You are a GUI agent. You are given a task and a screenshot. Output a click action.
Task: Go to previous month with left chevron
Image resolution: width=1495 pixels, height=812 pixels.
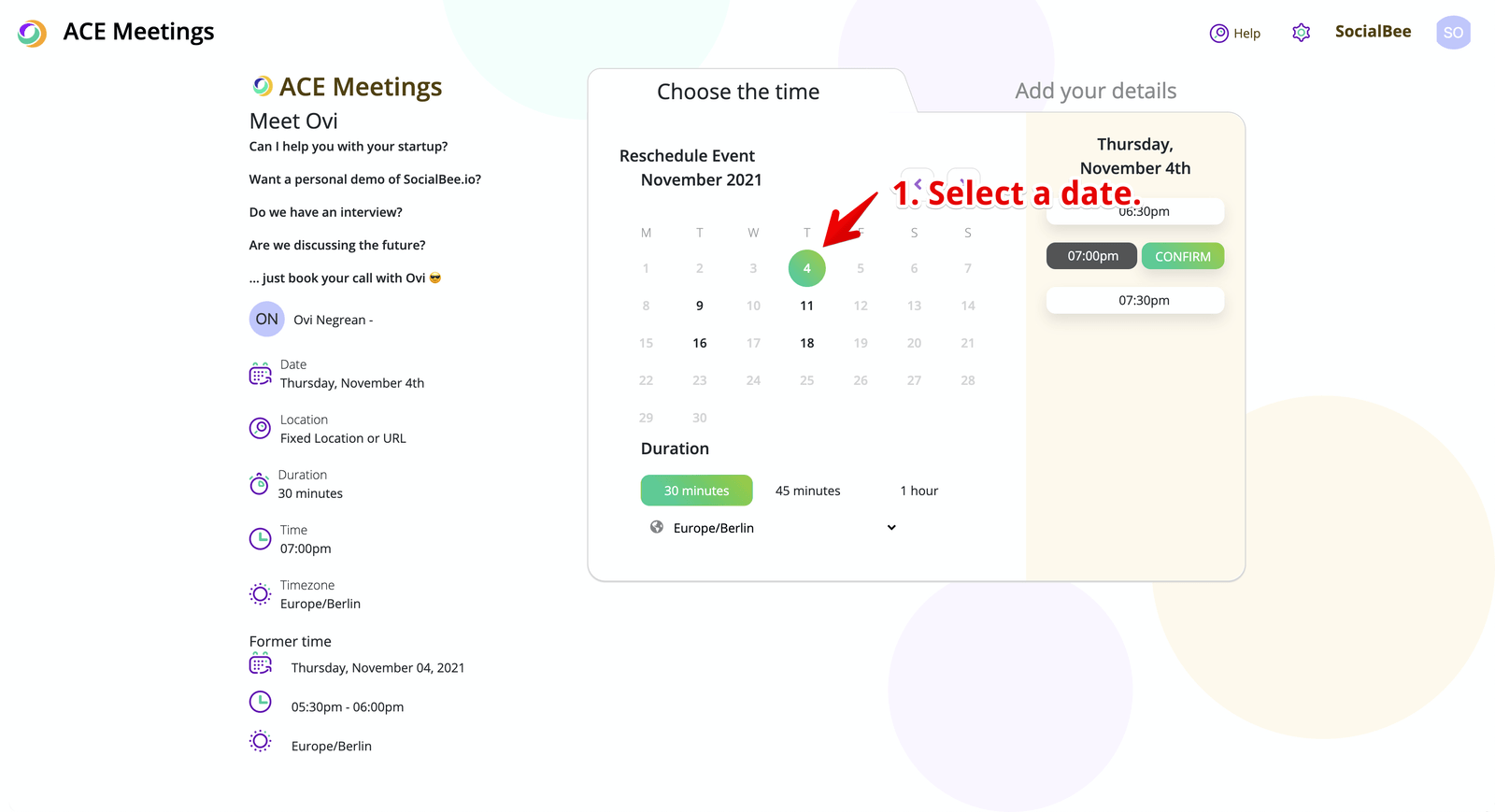click(918, 182)
